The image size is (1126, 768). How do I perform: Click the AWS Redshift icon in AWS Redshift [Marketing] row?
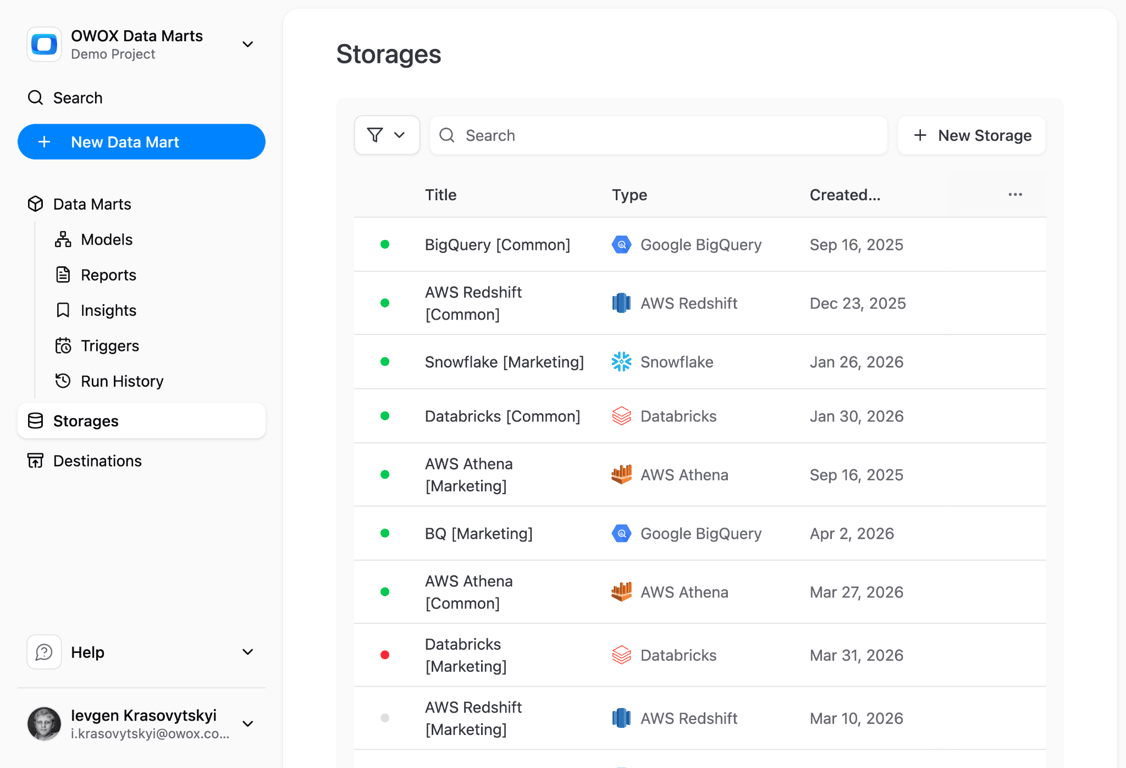tap(621, 718)
